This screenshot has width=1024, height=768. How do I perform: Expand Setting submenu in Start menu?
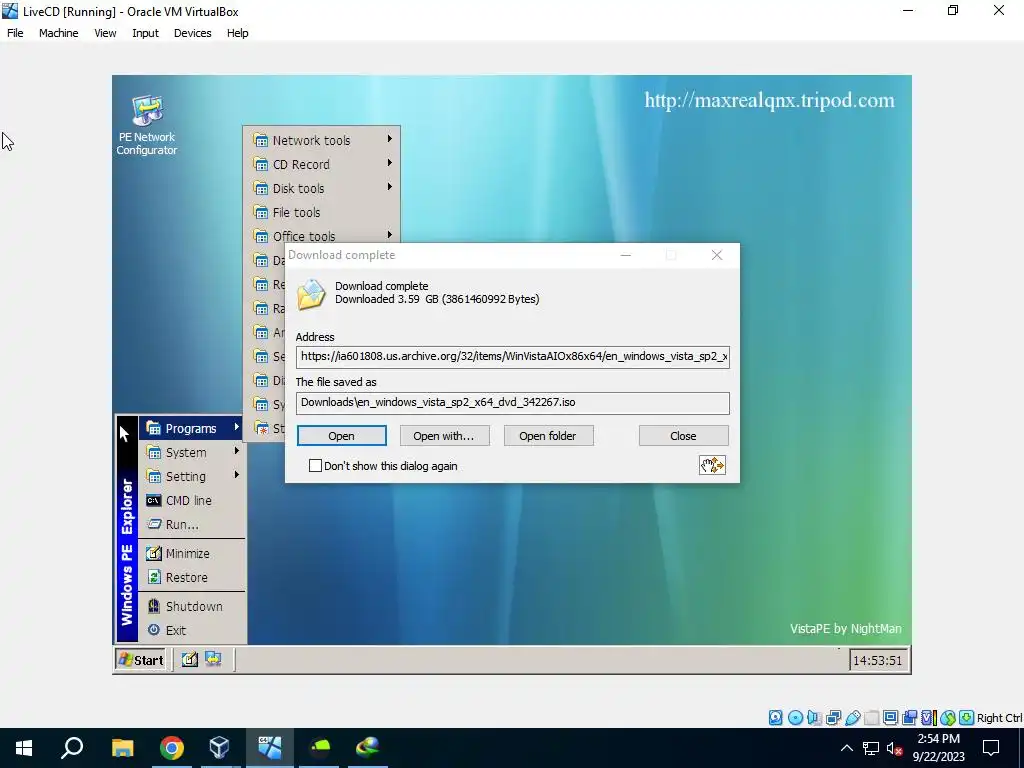192,476
